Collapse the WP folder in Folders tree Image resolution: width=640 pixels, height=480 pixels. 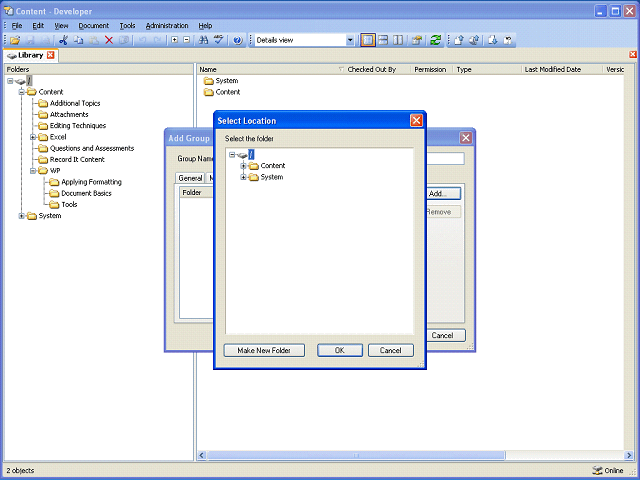click(33, 171)
